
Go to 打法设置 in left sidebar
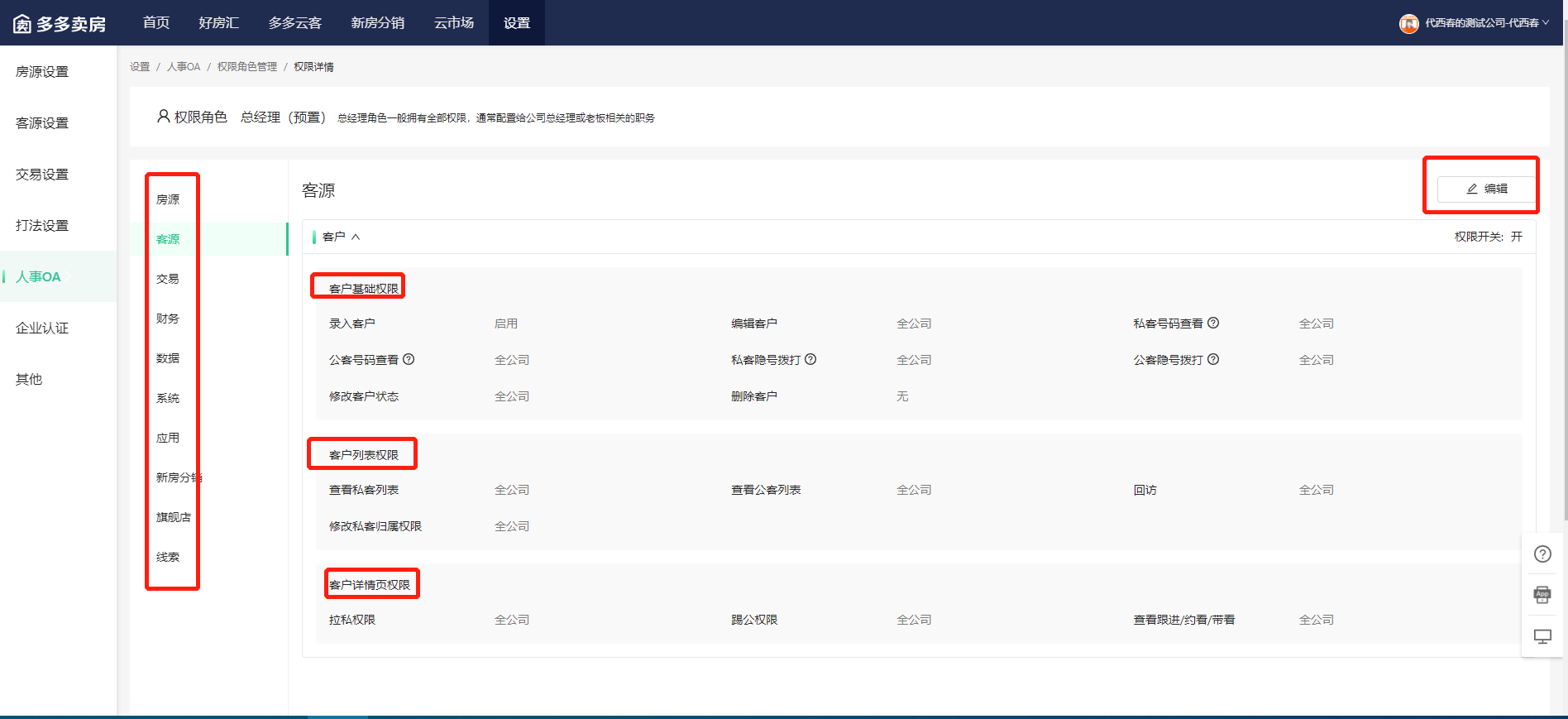(42, 226)
